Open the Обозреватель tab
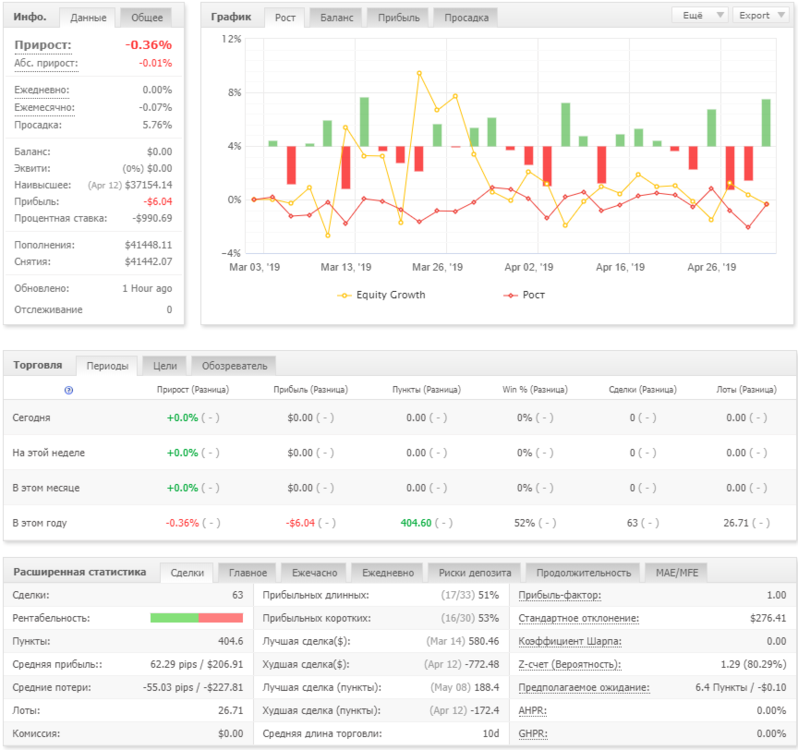 234,366
